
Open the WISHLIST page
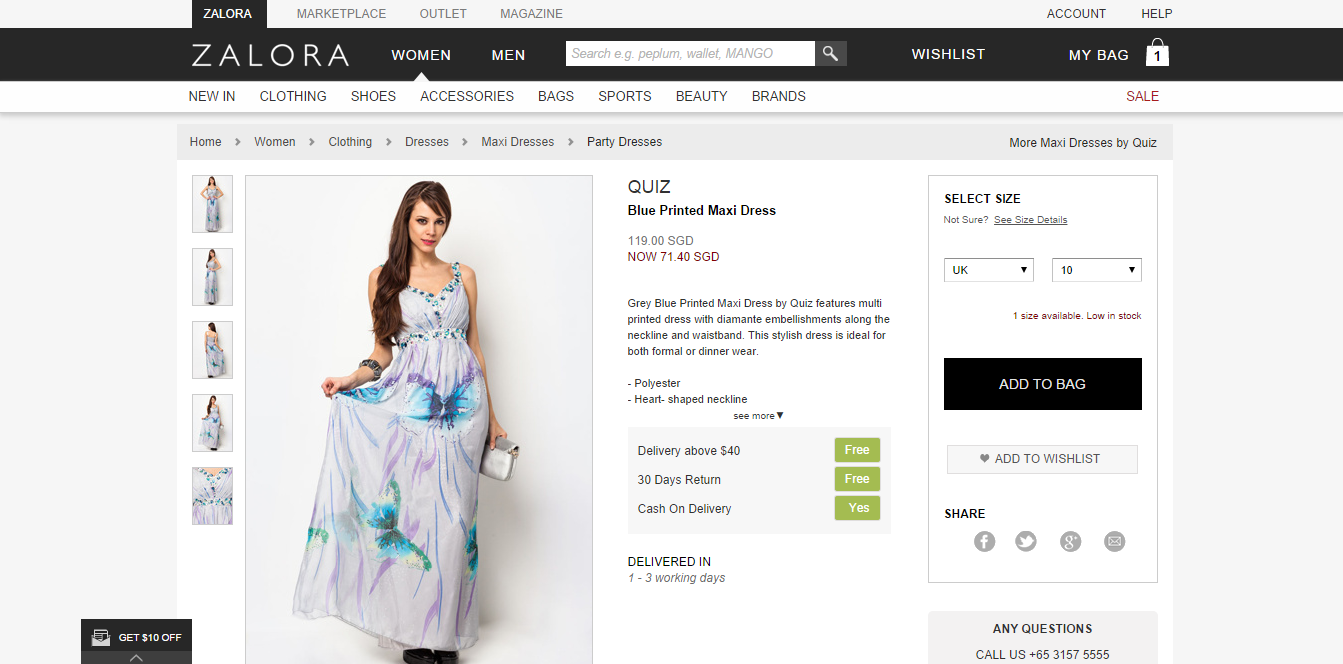click(x=948, y=54)
